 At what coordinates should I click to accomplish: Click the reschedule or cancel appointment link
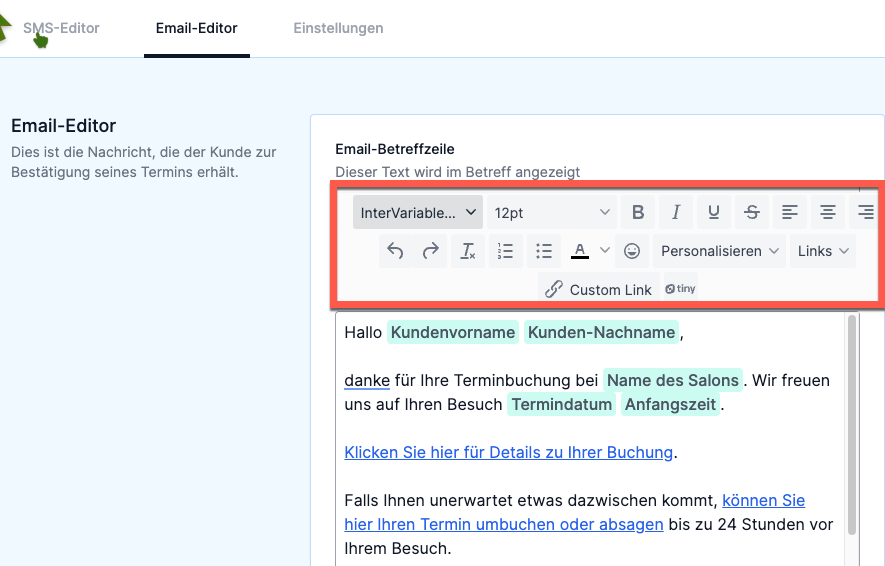pyautogui.click(x=503, y=524)
